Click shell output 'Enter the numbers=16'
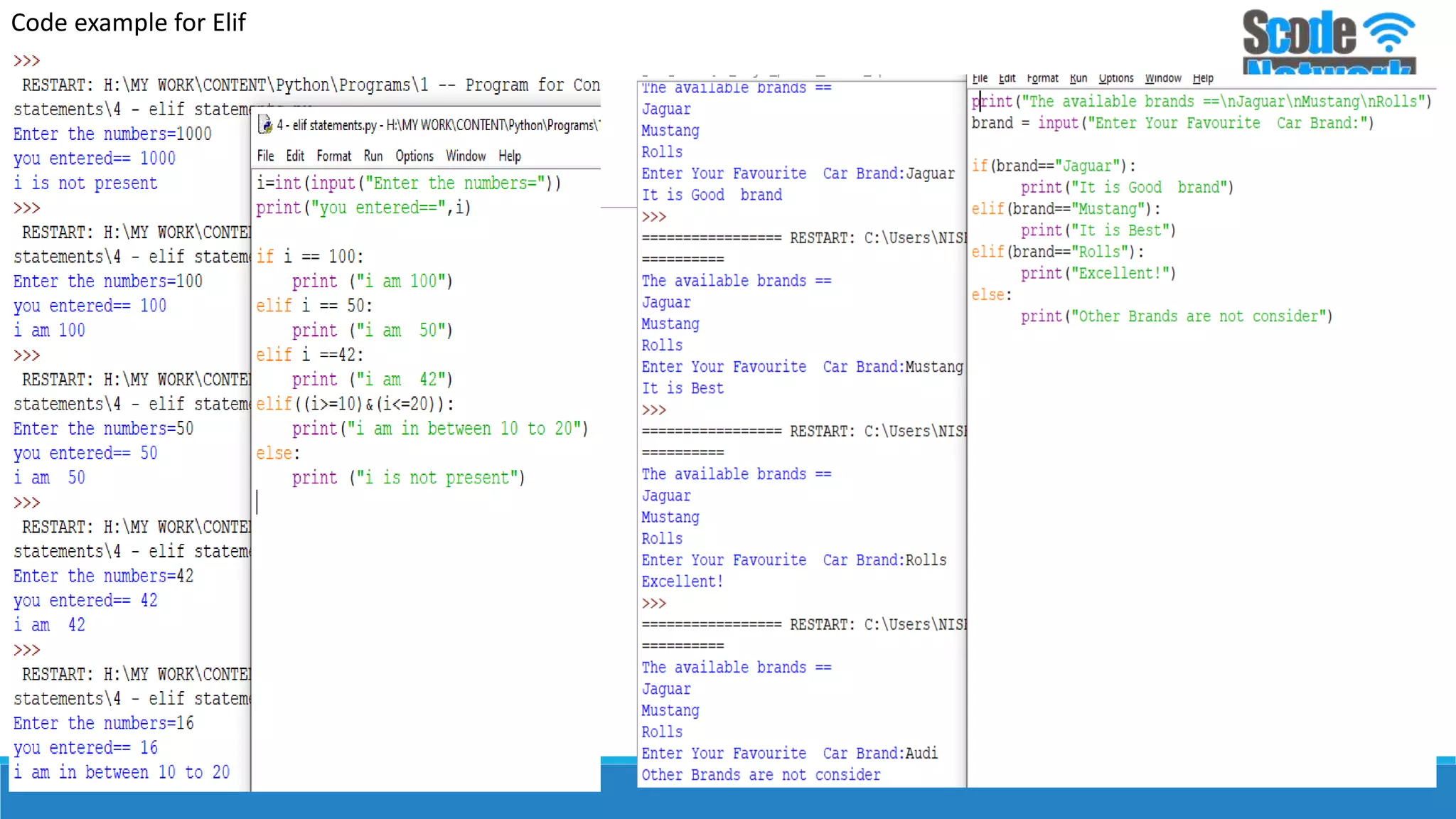Image resolution: width=1456 pixels, height=819 pixels. click(x=103, y=723)
